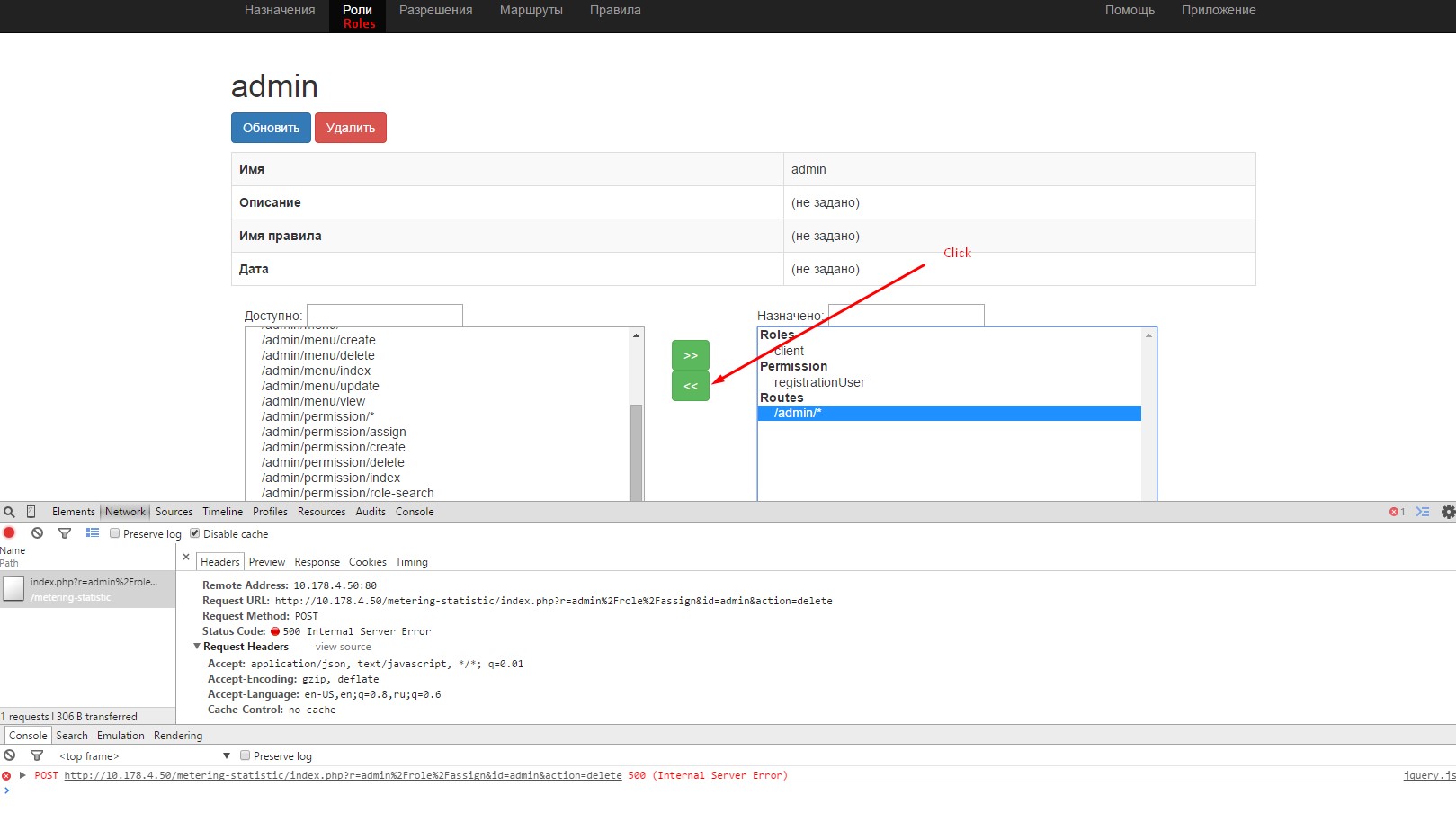The height and width of the screenshot is (813, 1456).
Task: Open the network filter funnel
Action: point(65,533)
